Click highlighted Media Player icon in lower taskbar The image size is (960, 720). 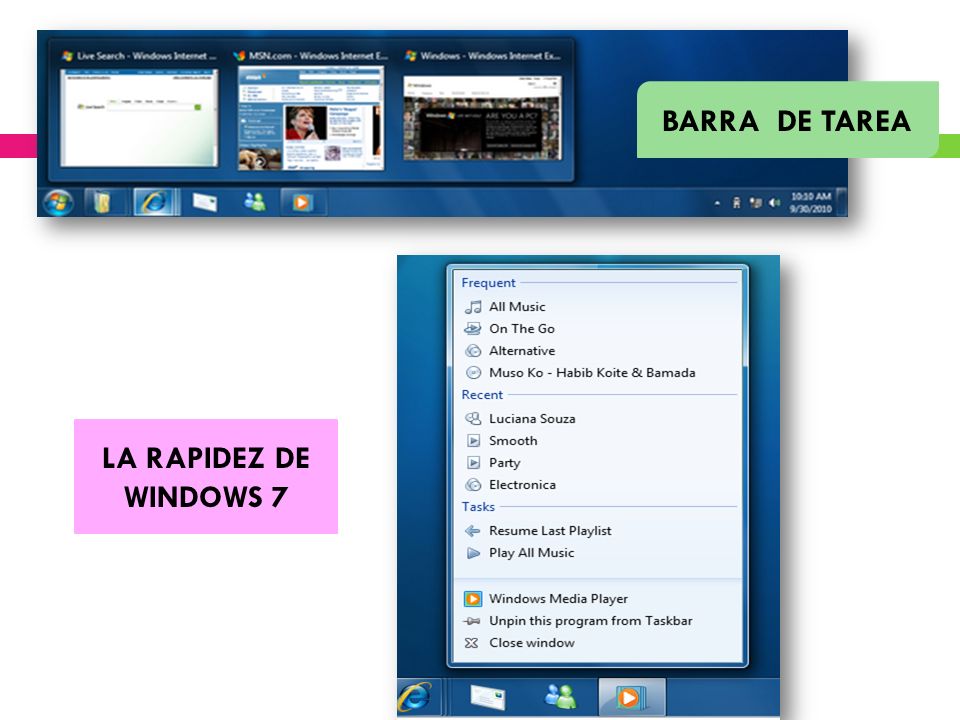[631, 697]
